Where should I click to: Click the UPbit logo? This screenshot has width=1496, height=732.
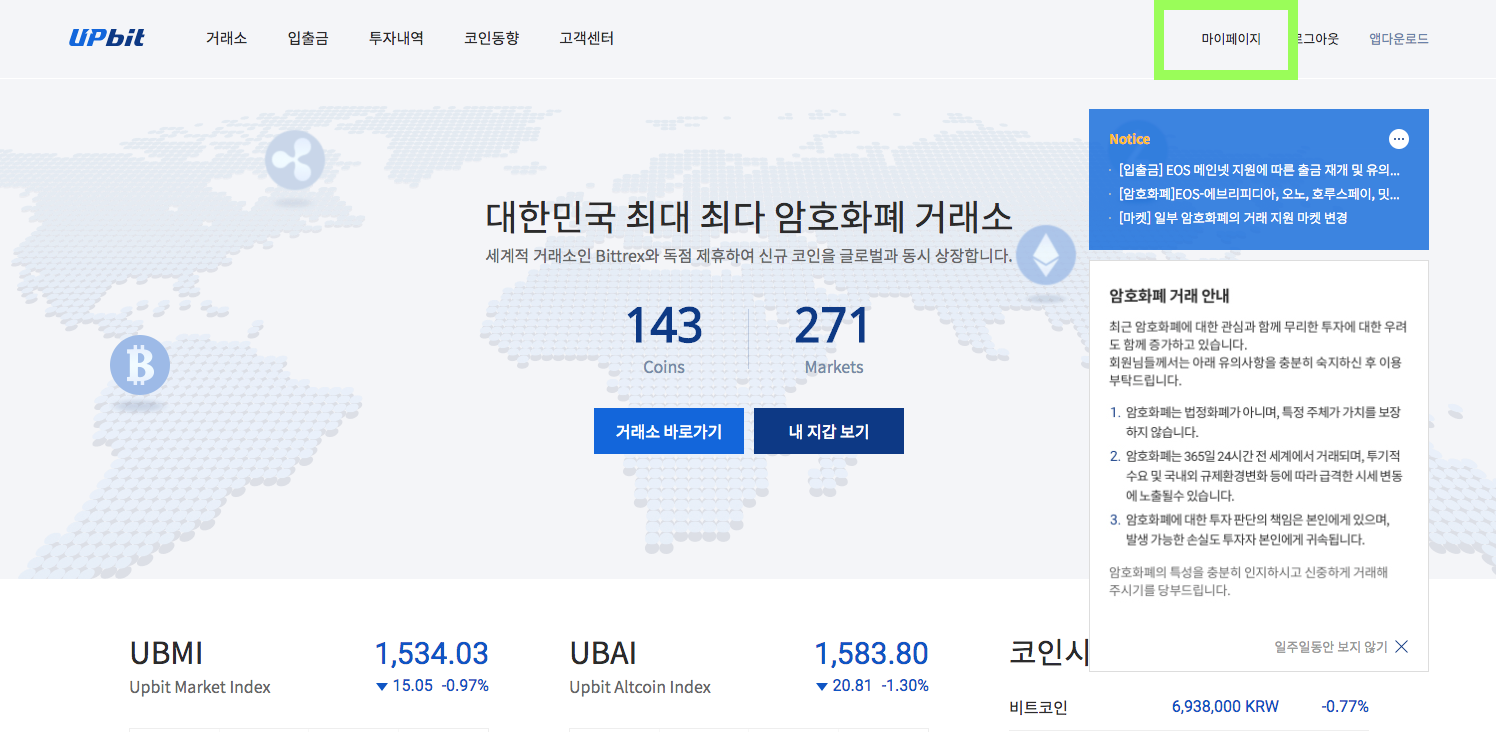click(107, 38)
